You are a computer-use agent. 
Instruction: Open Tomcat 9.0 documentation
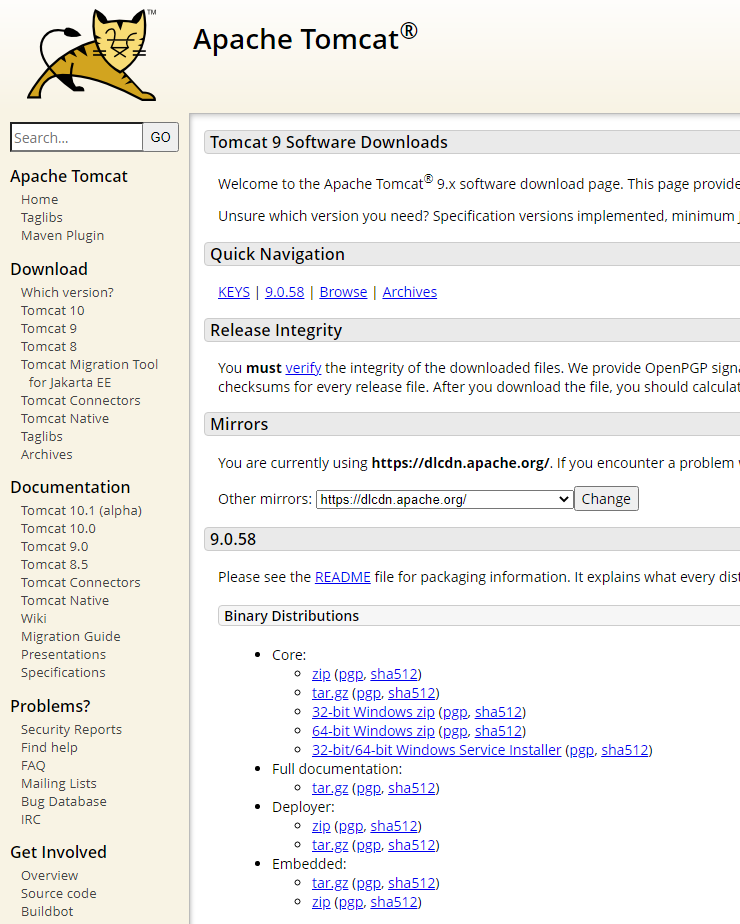(x=55, y=546)
